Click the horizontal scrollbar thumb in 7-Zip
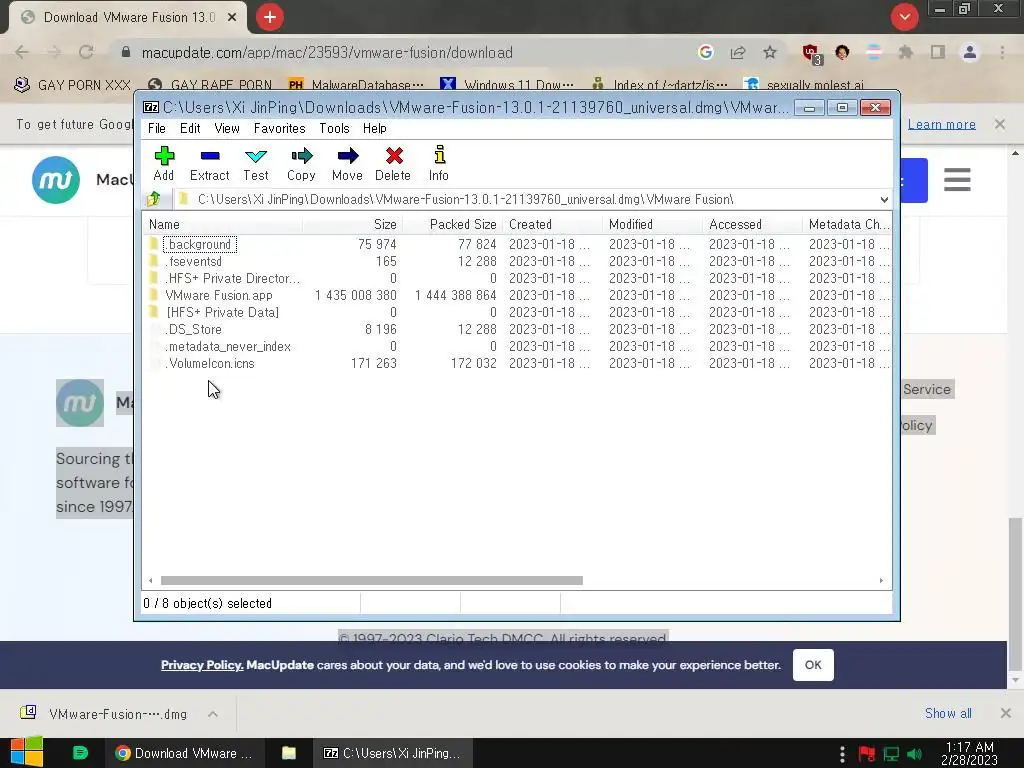This screenshot has height=768, width=1024. (x=372, y=580)
